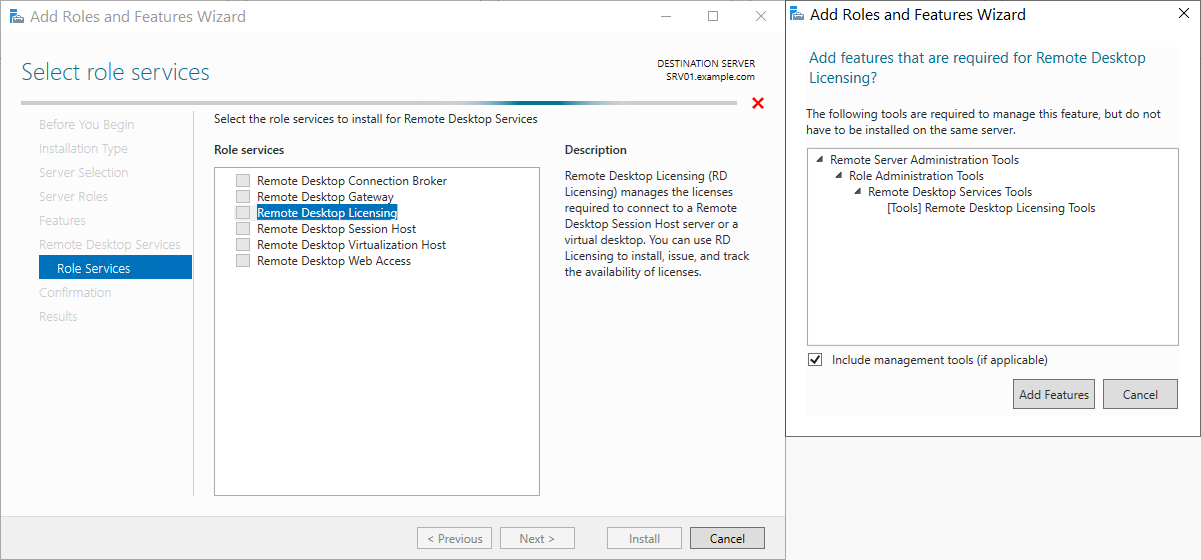Minimize the main wizard window
This screenshot has height=560, width=1201.
coord(665,16)
